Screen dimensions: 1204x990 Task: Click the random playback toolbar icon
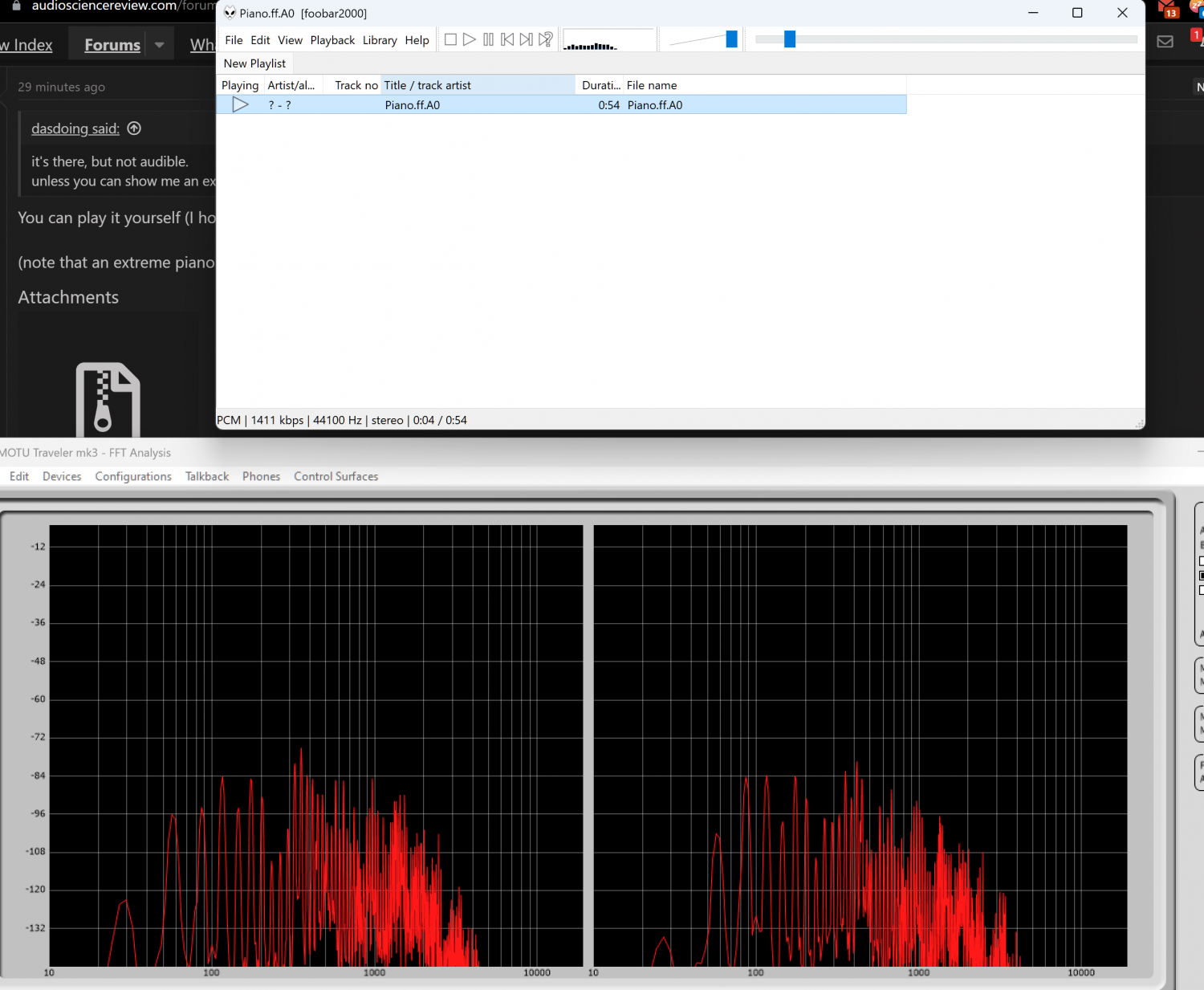point(546,39)
